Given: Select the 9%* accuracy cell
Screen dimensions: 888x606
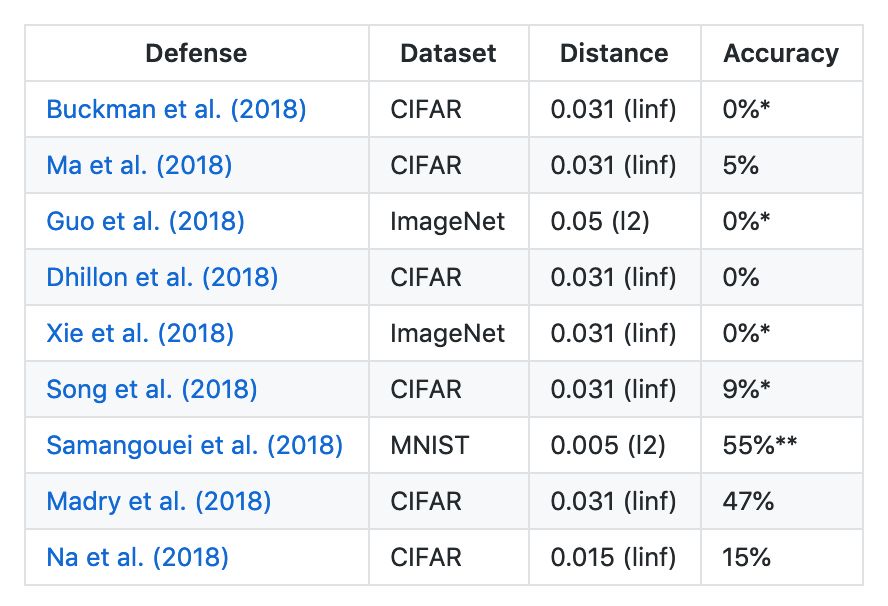Looking at the screenshot, I should click(748, 389).
